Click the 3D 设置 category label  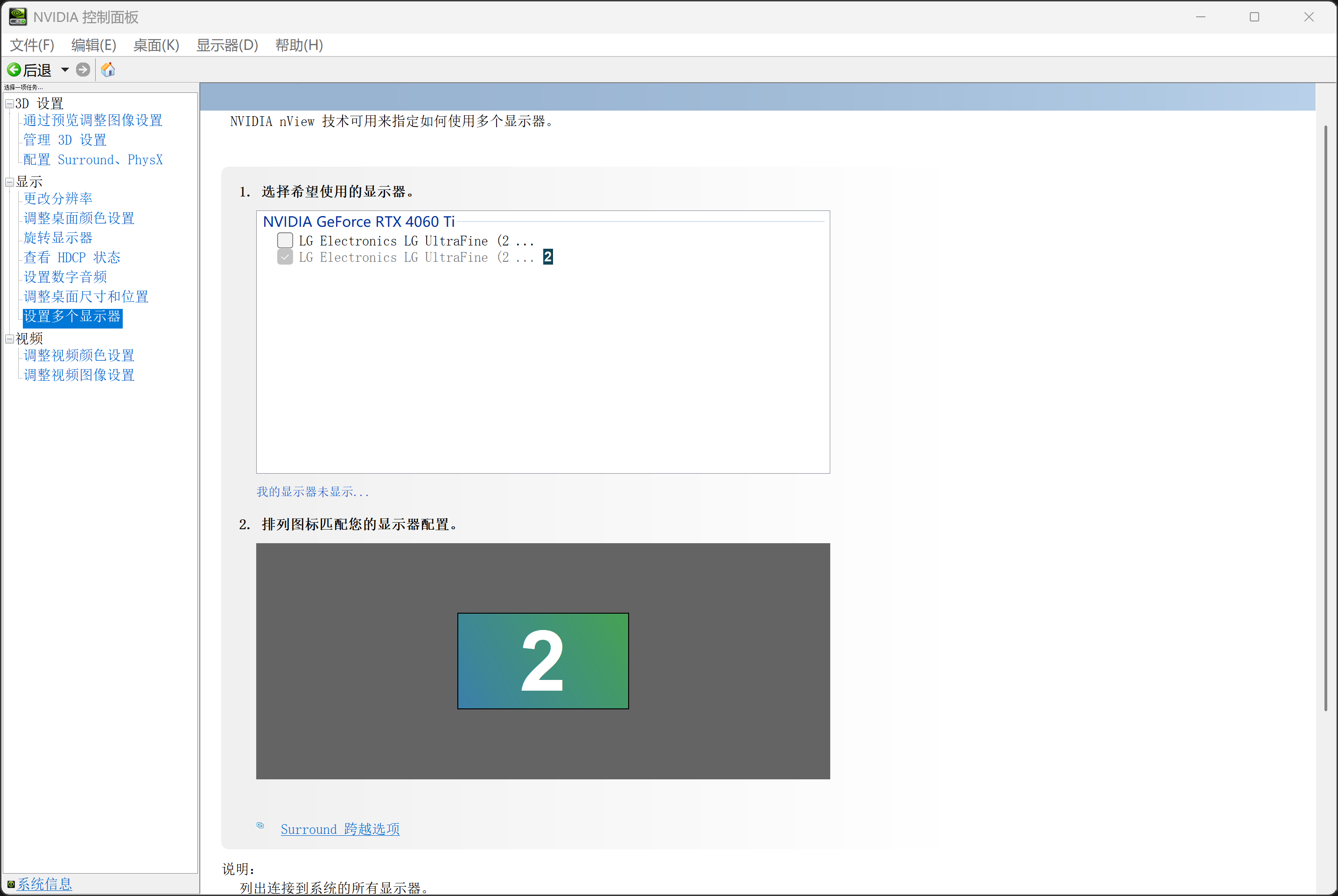pyautogui.click(x=39, y=104)
